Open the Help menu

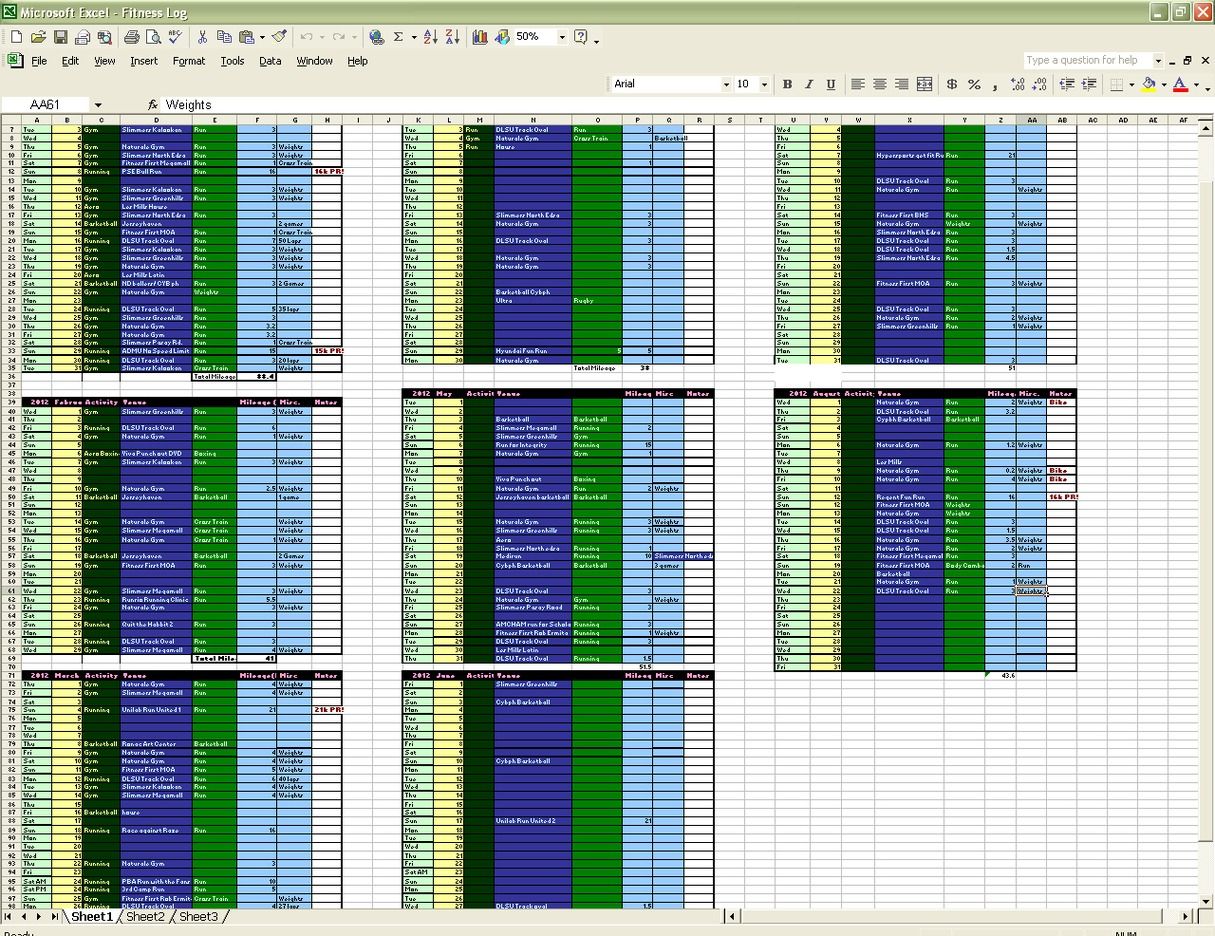tap(357, 61)
